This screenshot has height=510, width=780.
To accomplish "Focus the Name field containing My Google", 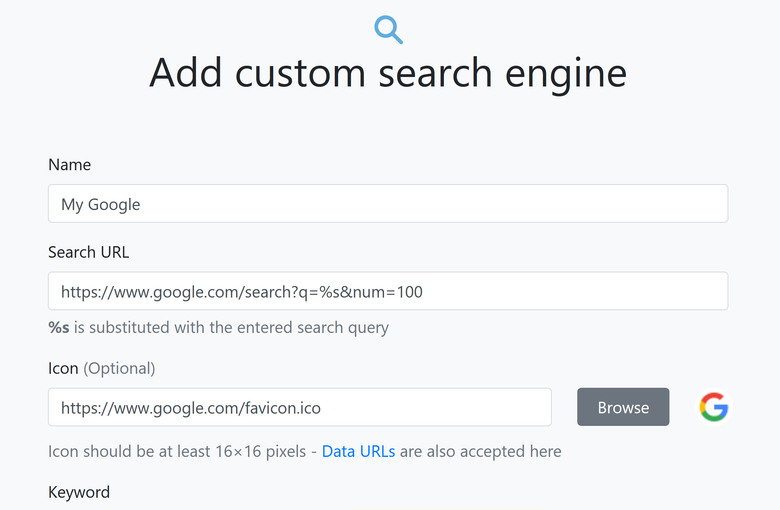I will click(387, 204).
